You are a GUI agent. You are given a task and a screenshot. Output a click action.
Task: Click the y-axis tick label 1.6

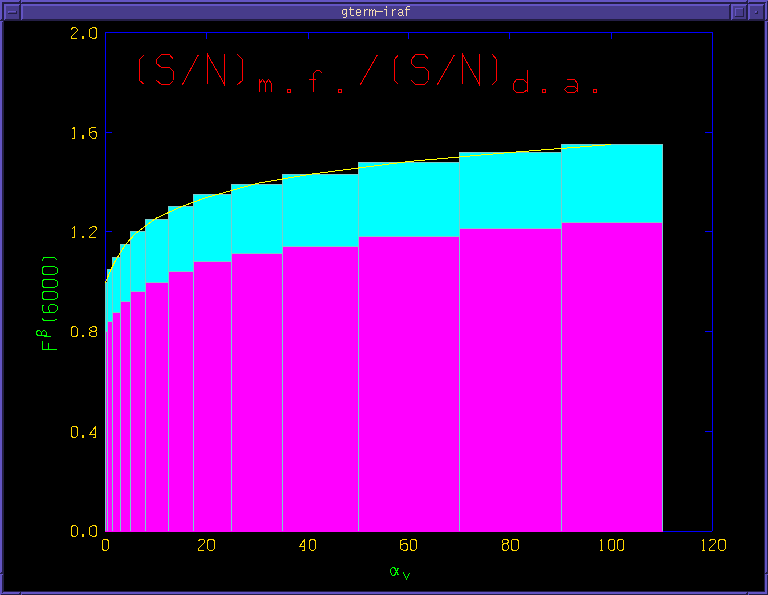point(84,133)
